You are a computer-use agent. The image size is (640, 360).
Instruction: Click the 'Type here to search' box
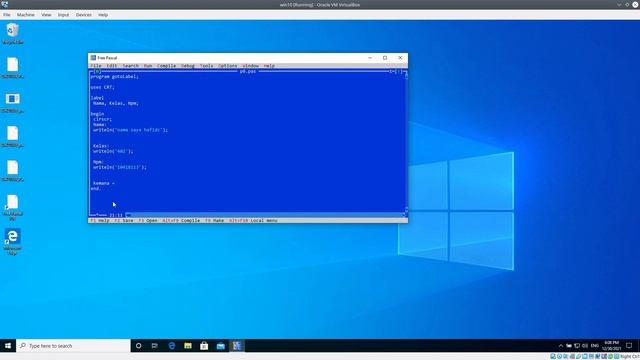tap(73, 346)
